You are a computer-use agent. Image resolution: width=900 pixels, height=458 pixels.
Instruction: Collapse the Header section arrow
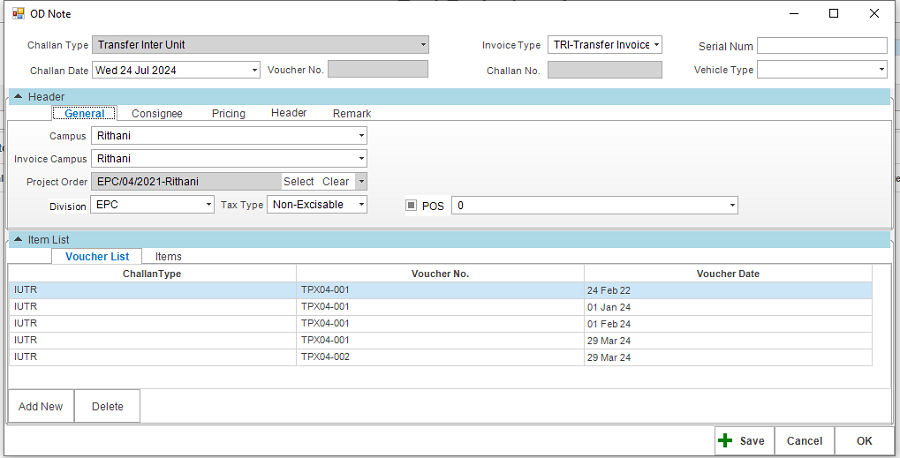(18, 97)
